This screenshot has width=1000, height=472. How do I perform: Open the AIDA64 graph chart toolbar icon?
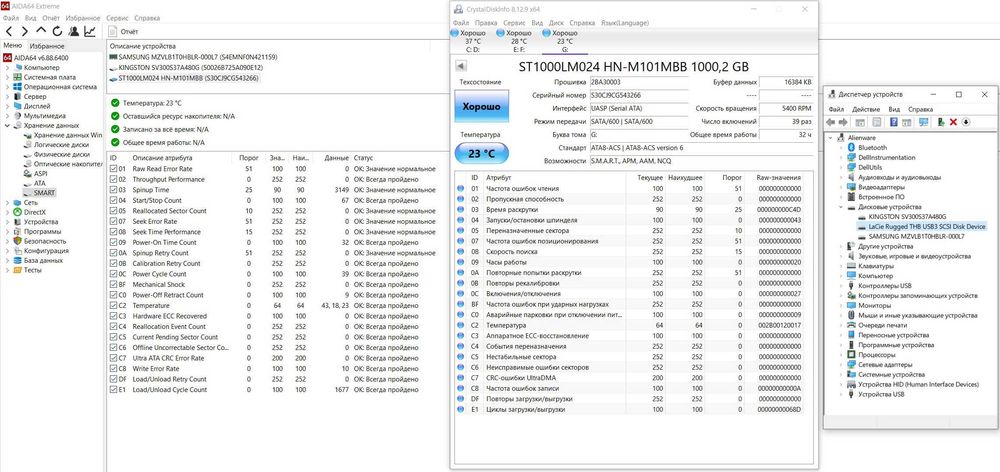click(x=90, y=31)
